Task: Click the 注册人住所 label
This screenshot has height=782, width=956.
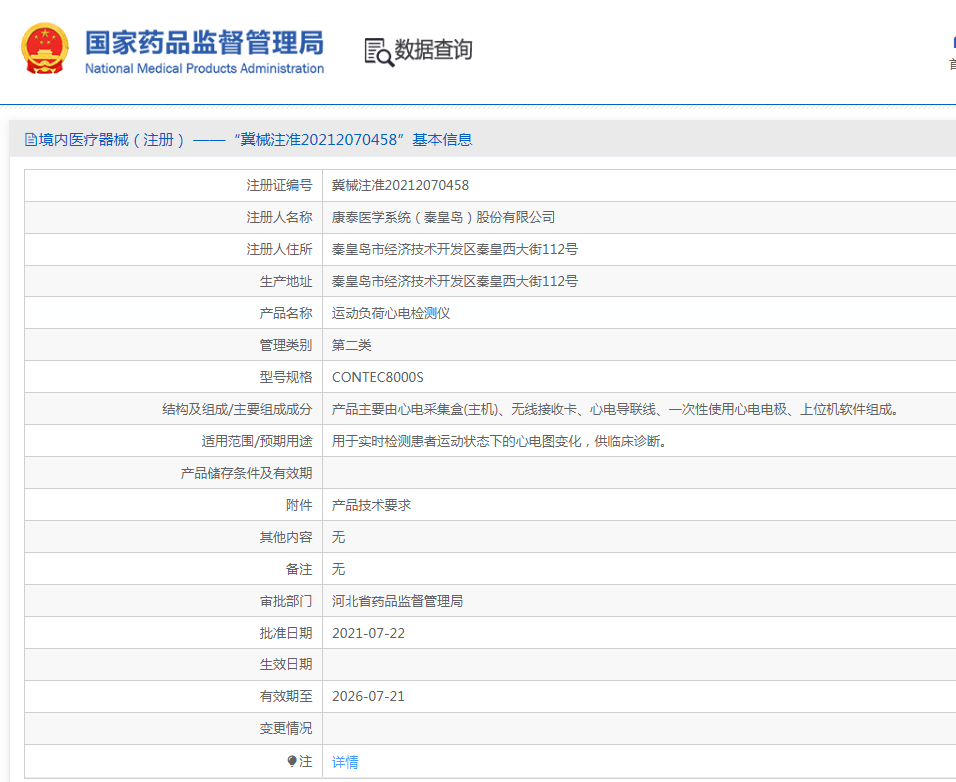Action: (279, 249)
